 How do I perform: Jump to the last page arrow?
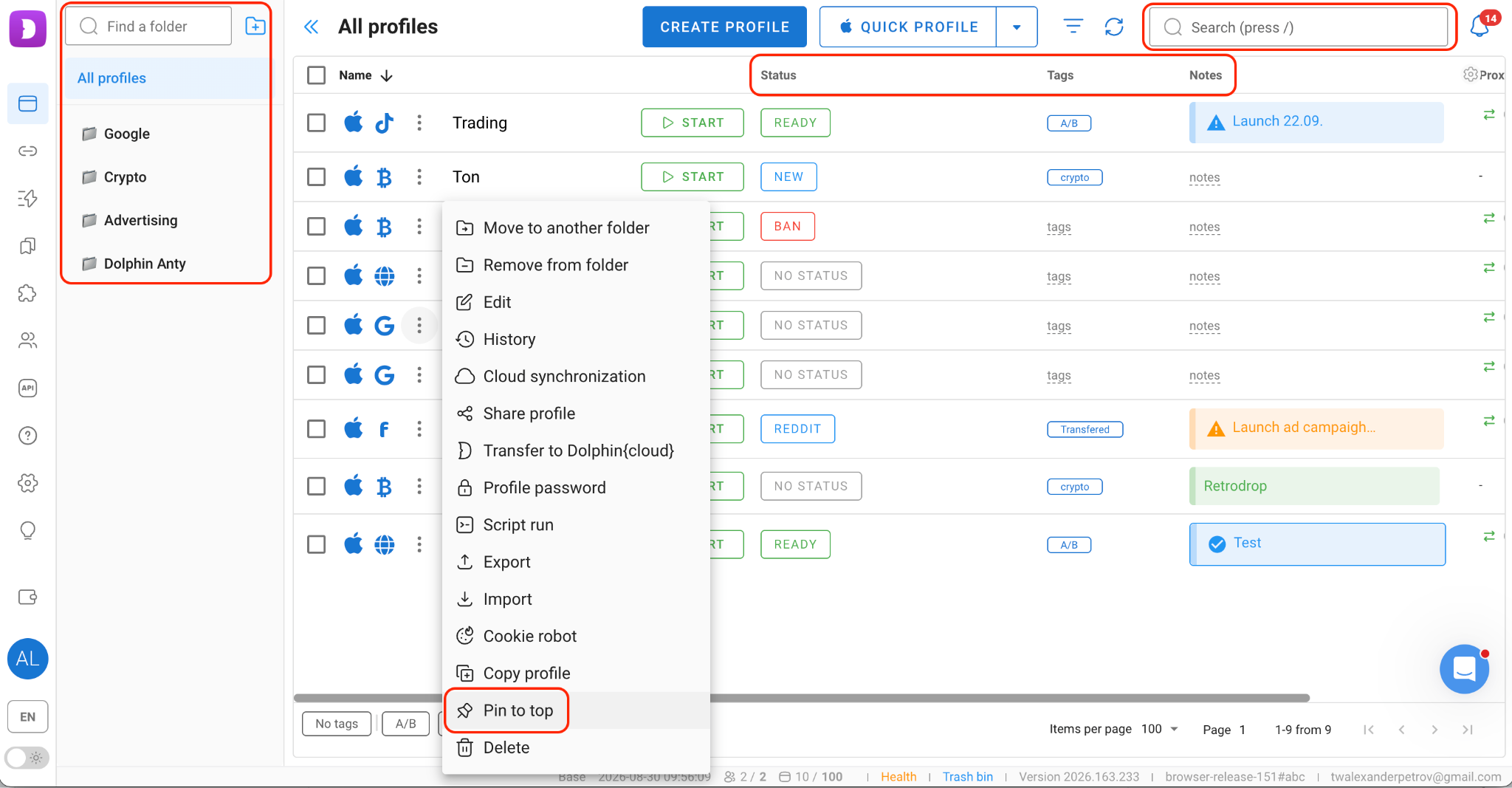click(1468, 730)
